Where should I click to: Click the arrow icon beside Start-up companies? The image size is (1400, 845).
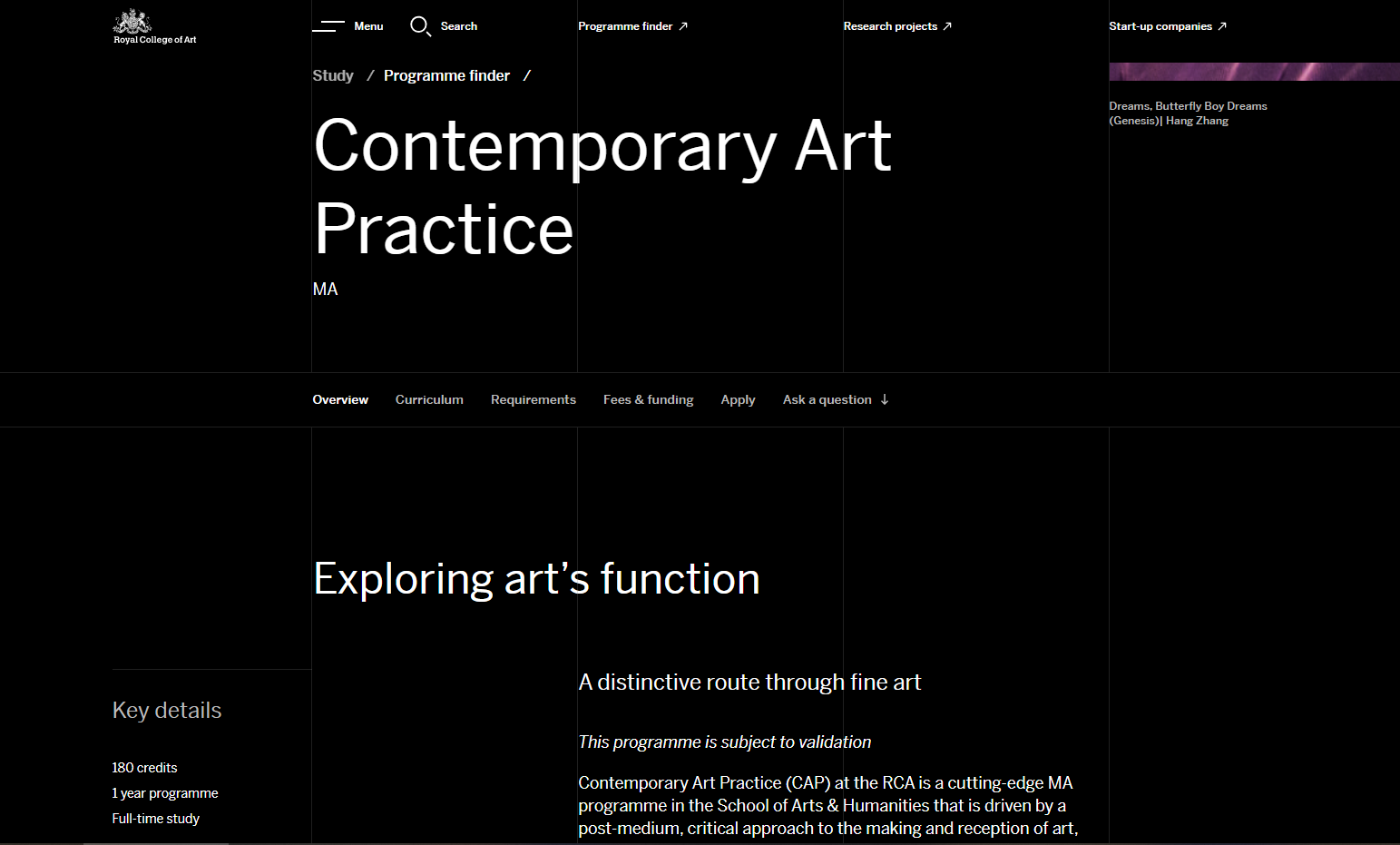pyautogui.click(x=1222, y=26)
